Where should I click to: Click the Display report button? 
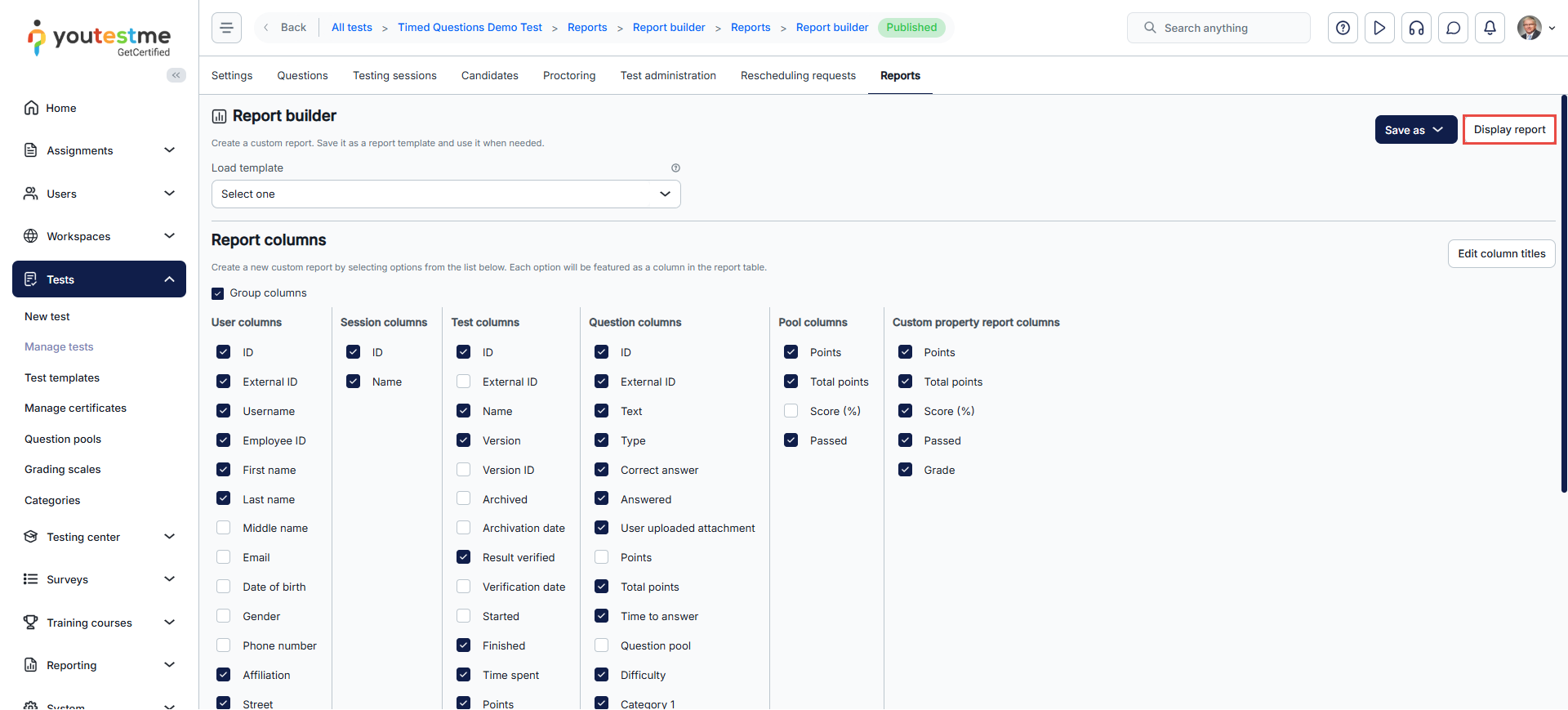click(x=1508, y=130)
